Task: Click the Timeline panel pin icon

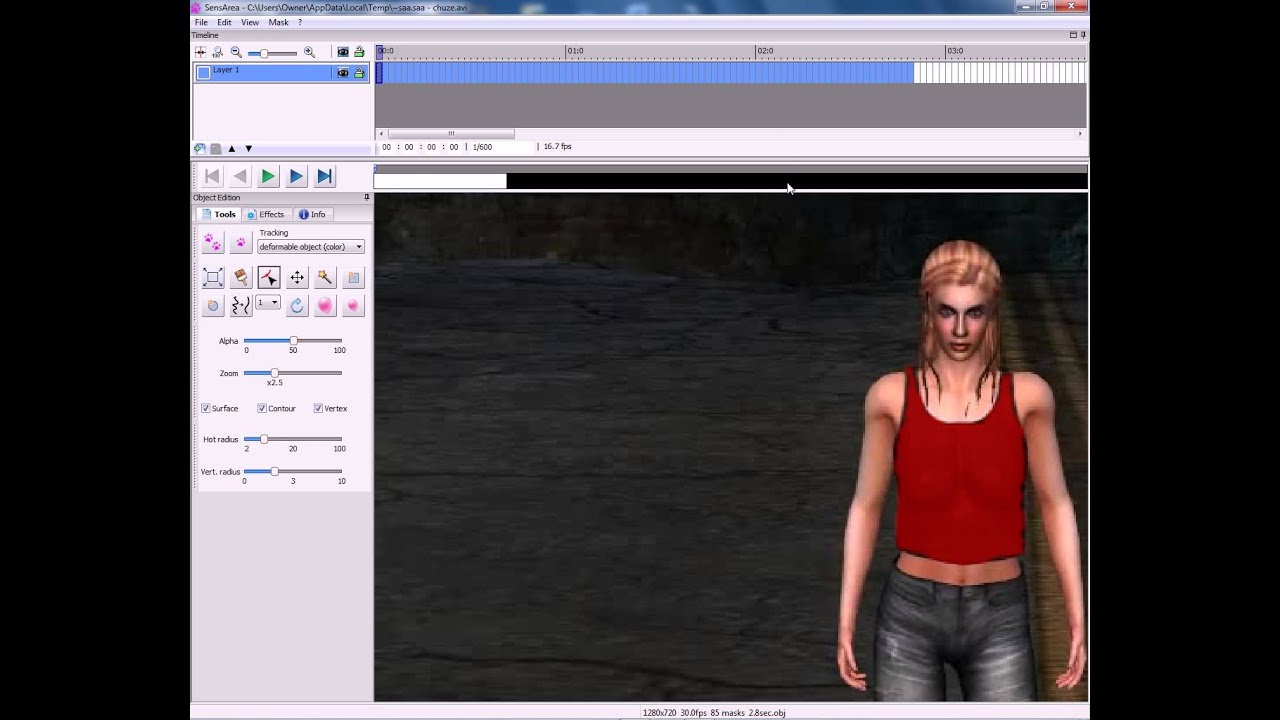Action: [1083, 35]
